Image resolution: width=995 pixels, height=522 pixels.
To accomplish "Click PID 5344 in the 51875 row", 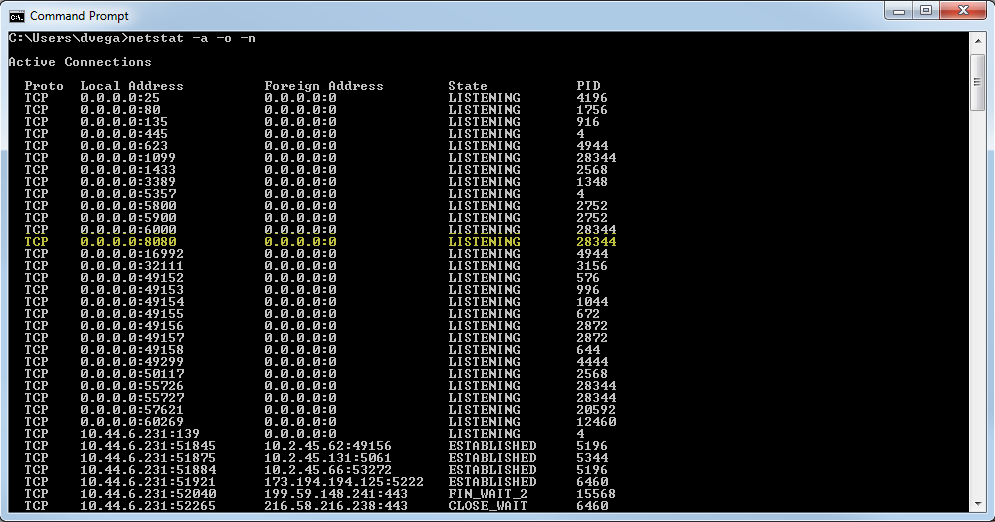I will point(592,459).
